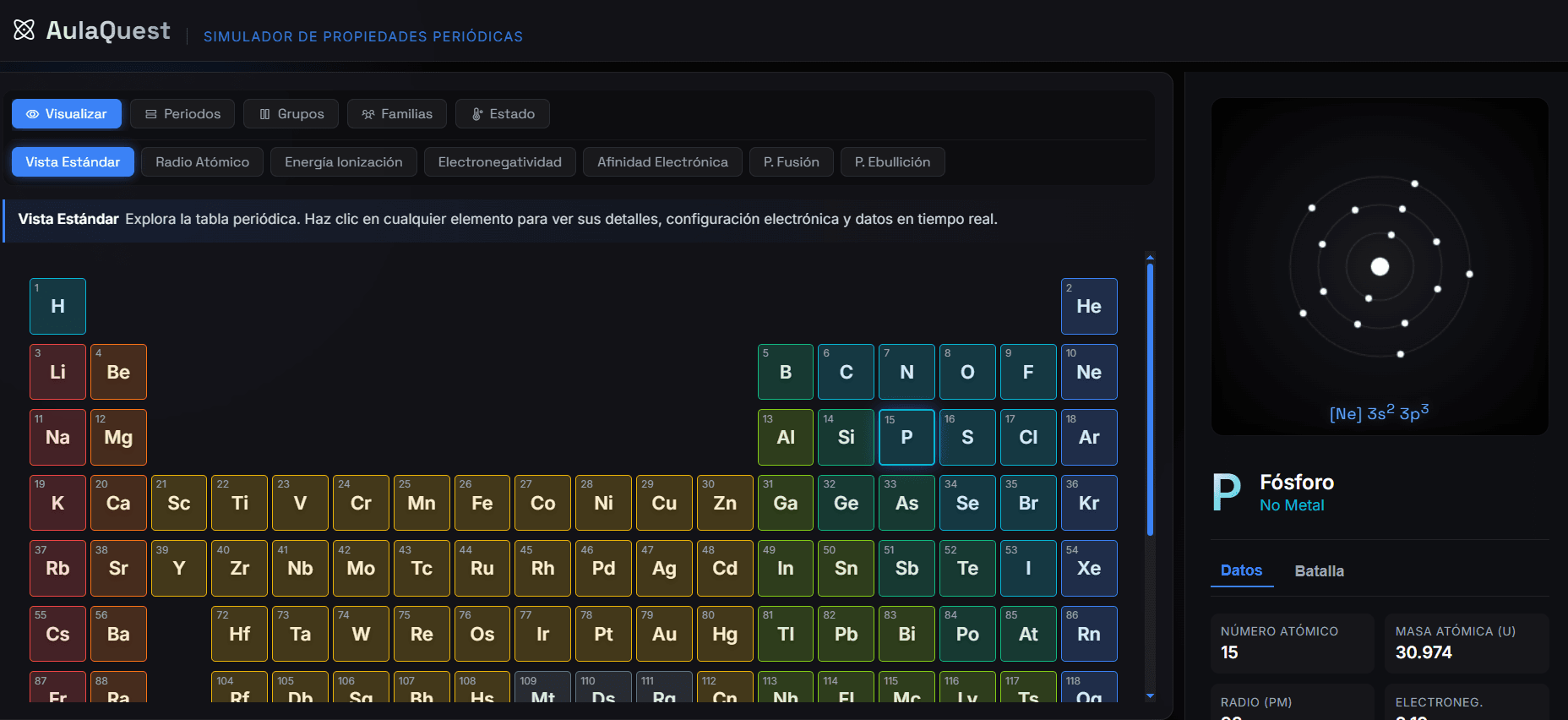Select the Nitrogen (N) element tile
This screenshot has width=1568, height=720.
pyautogui.click(x=906, y=372)
